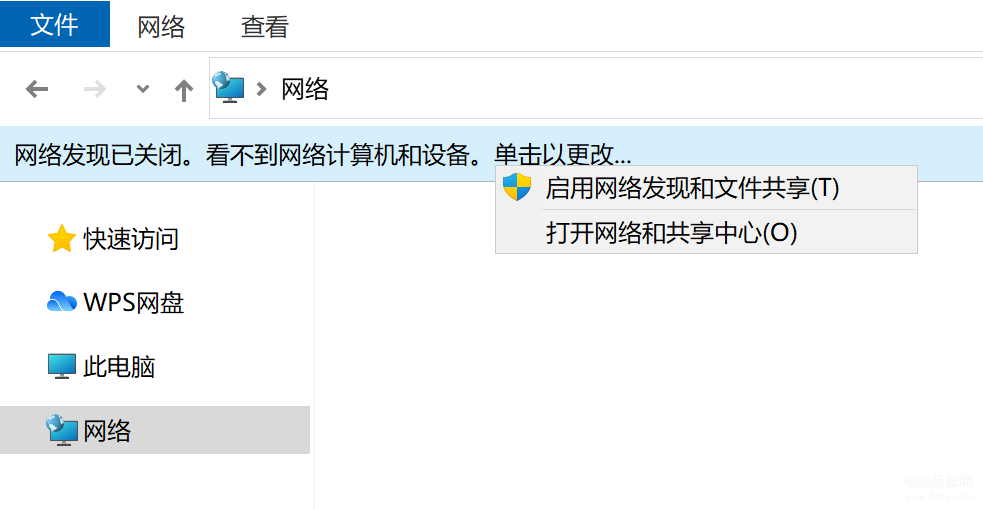Click the 网络 breadcrumb in address bar
The width and height of the screenshot is (983, 510).
tap(305, 89)
